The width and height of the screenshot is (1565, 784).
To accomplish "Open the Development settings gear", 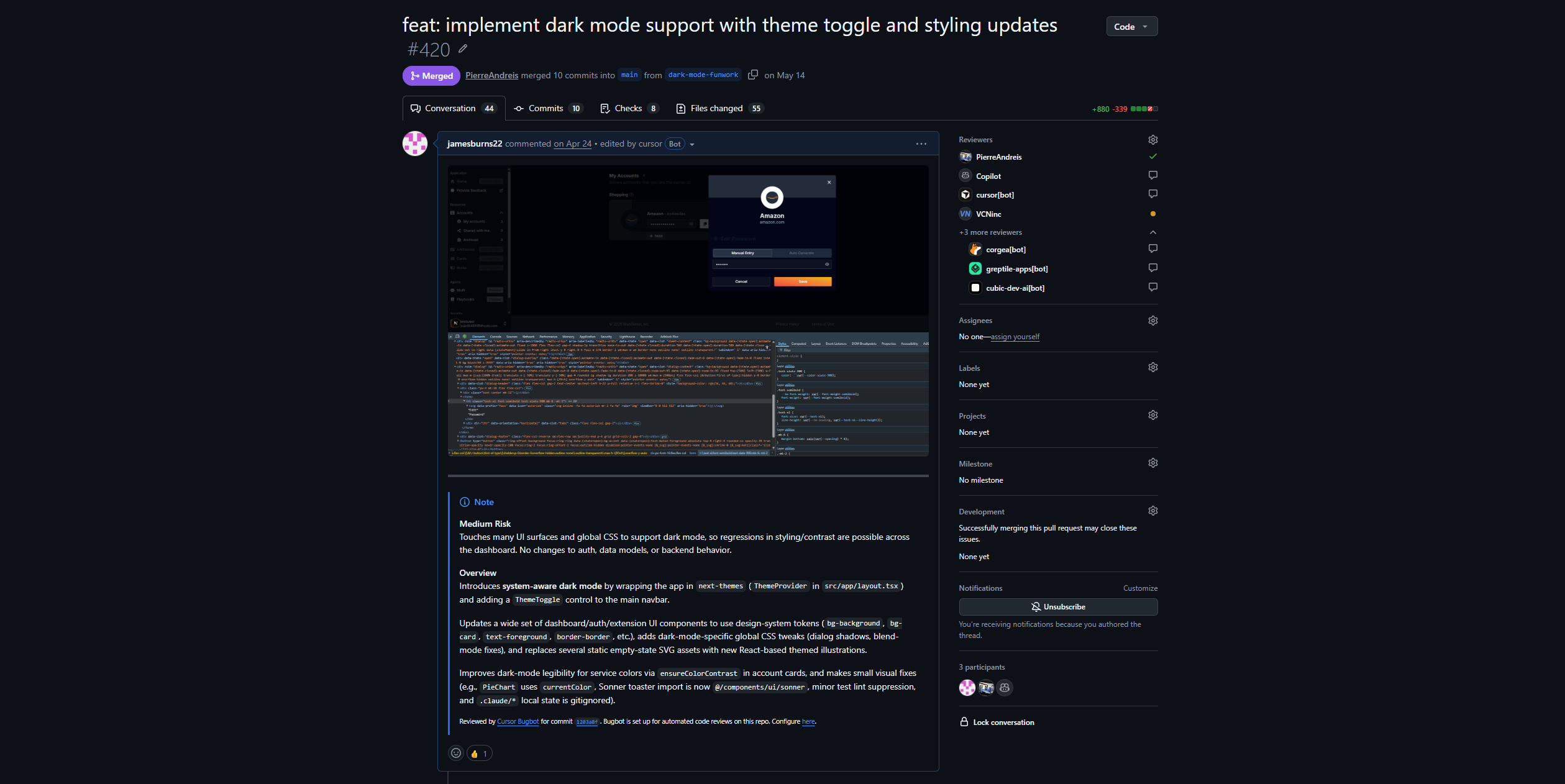I will coord(1153,511).
